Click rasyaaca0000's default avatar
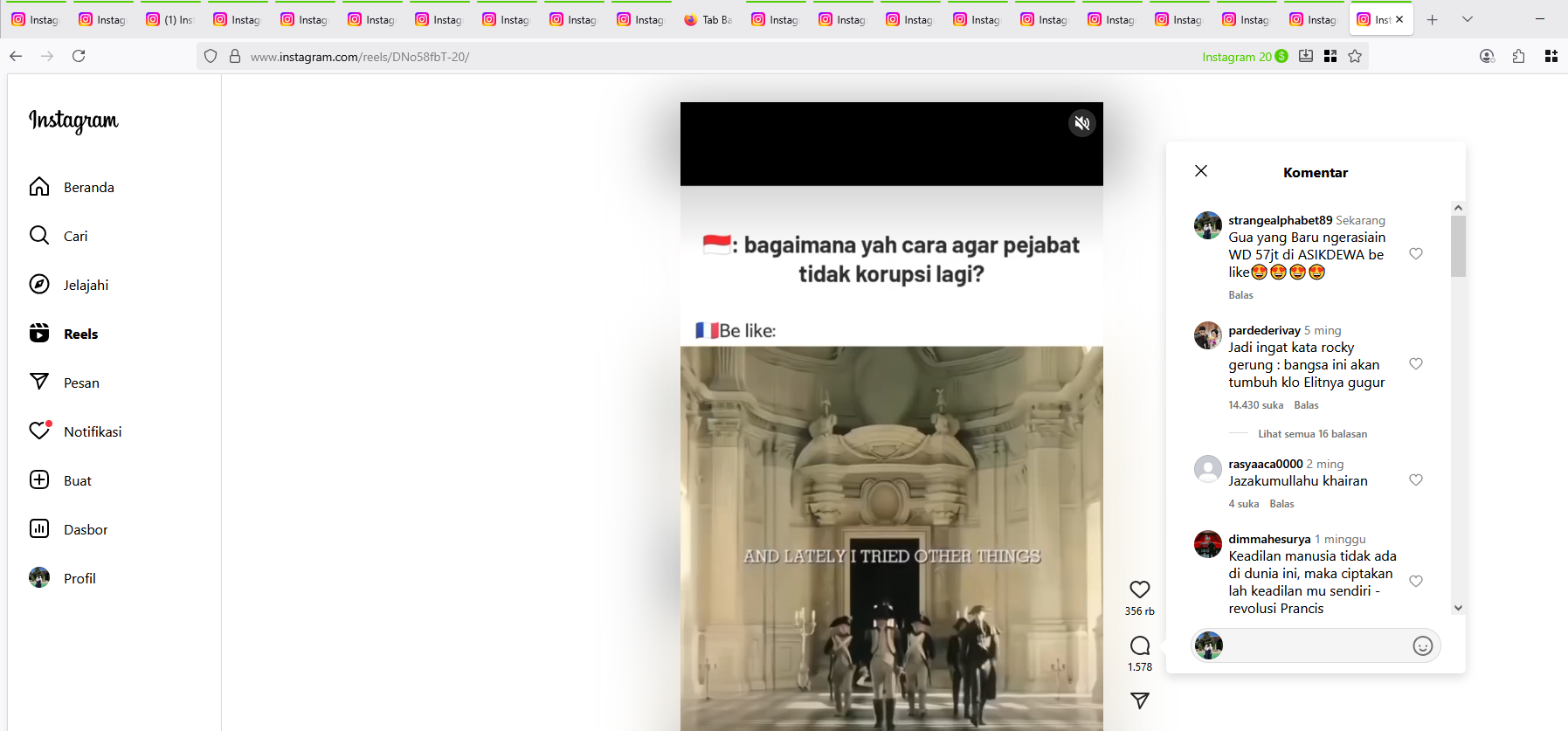Viewport: 1568px width, 731px height. [x=1208, y=469]
